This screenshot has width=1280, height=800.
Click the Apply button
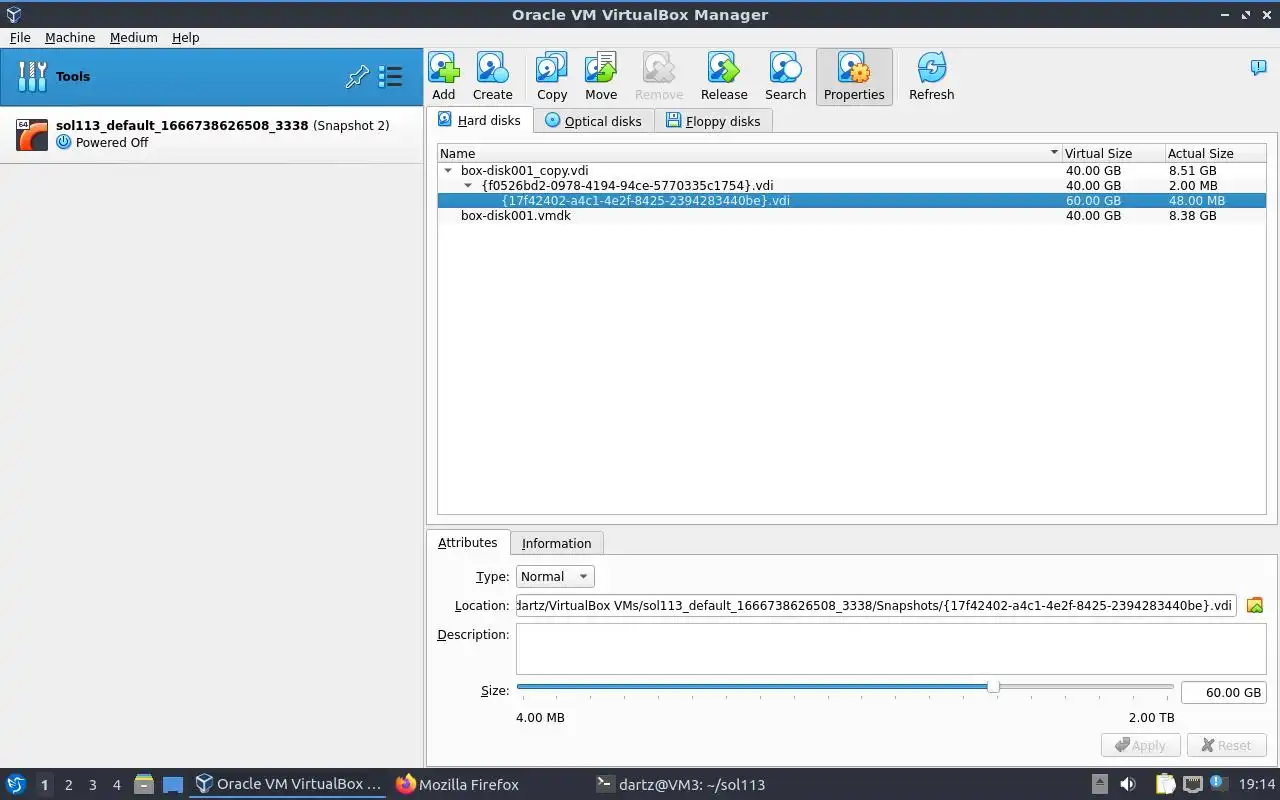1140,745
